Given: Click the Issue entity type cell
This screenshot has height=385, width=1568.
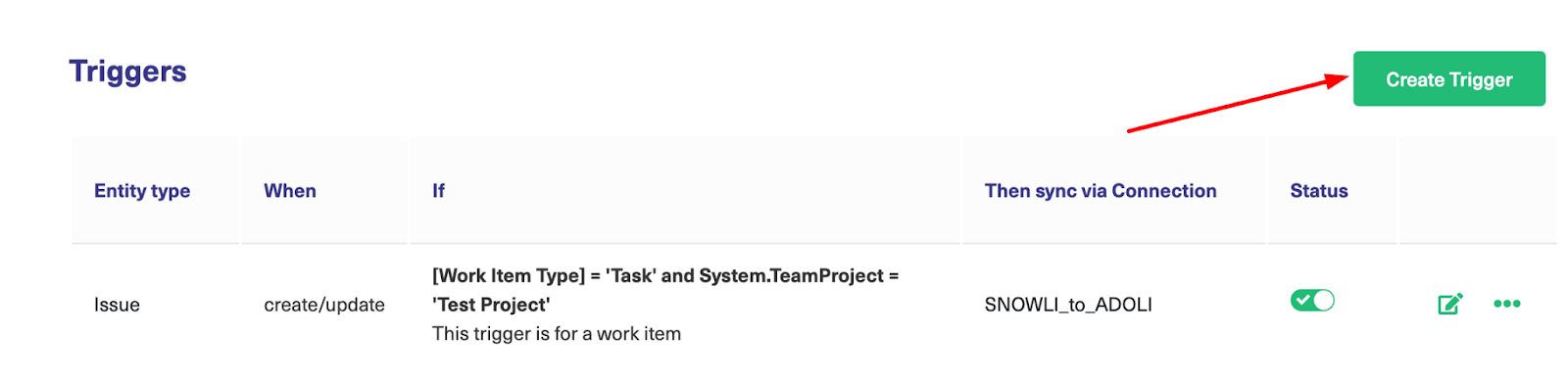Looking at the screenshot, I should pos(117,305).
